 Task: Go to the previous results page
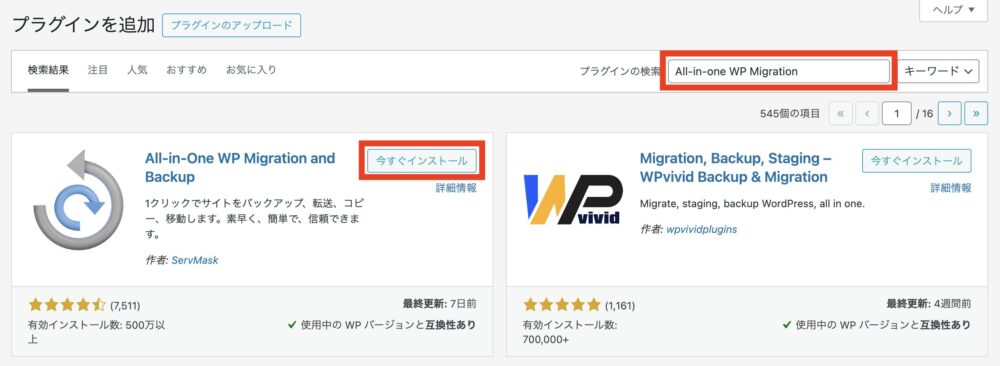(x=867, y=113)
